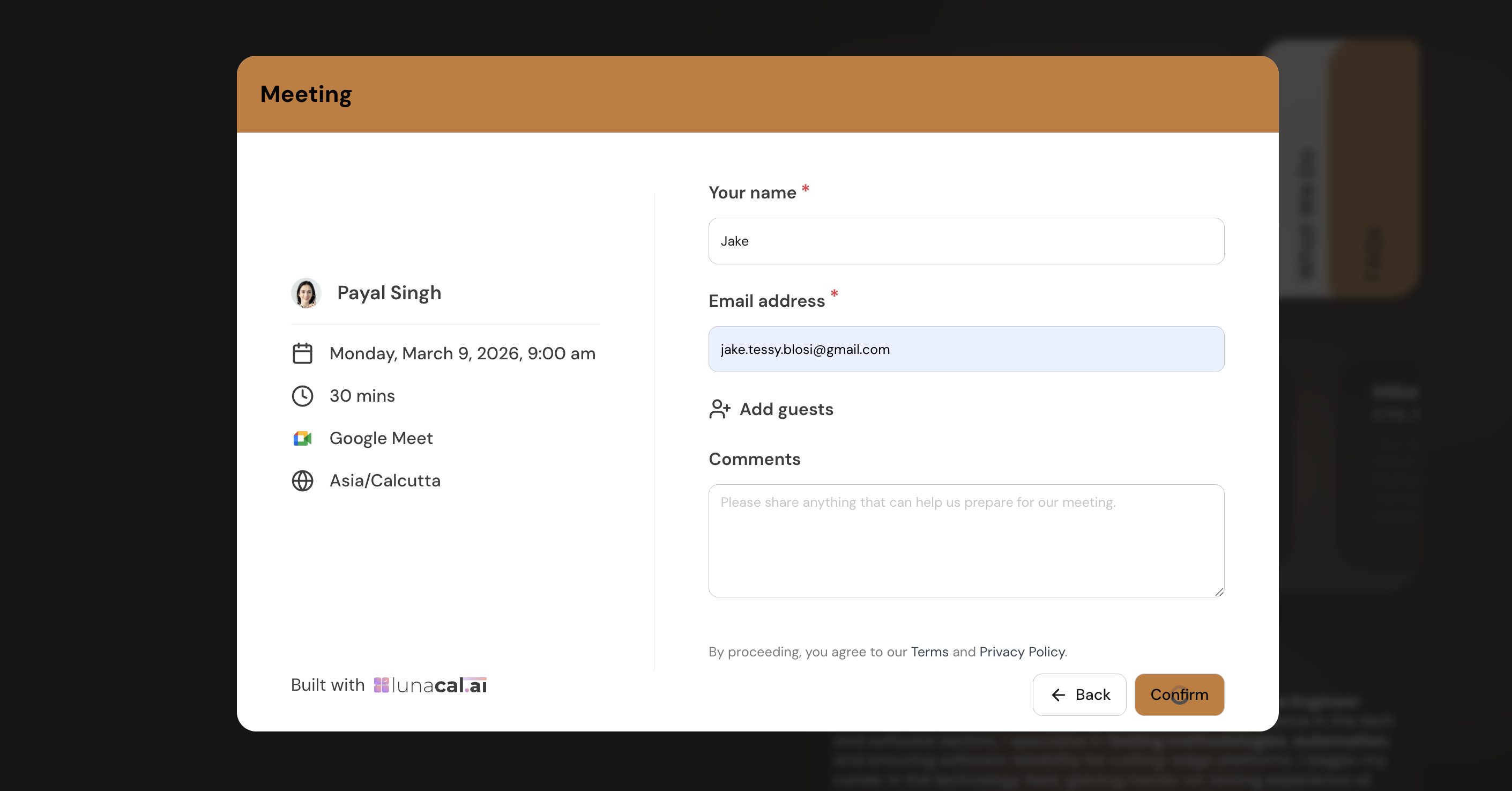Open the Privacy Policy link
1512x791 pixels.
[x=1022, y=652]
